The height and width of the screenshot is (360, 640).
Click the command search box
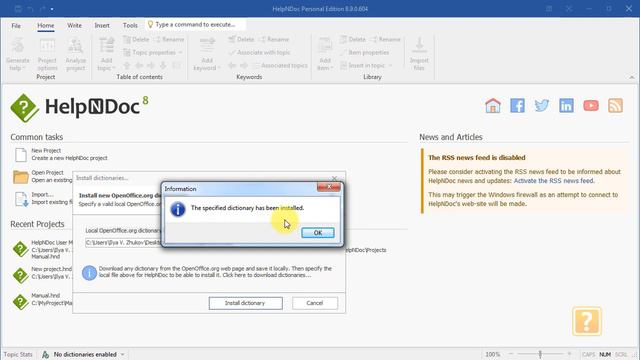[196, 24]
